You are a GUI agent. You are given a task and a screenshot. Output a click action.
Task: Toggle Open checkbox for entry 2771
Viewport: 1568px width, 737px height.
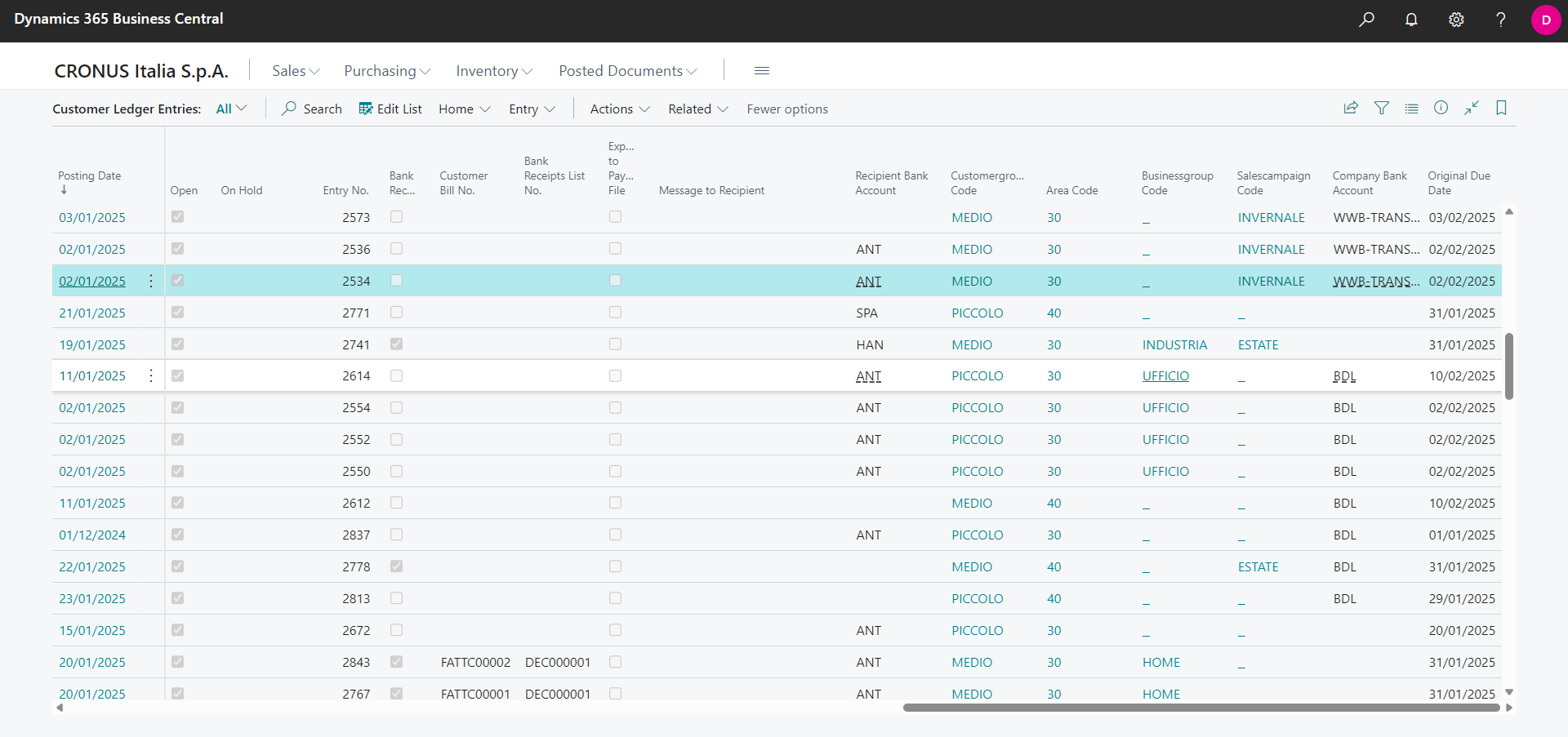177,313
